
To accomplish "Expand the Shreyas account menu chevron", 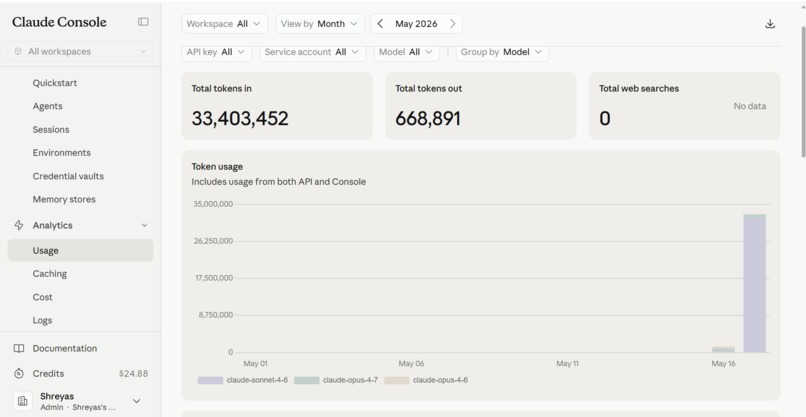I will [137, 401].
